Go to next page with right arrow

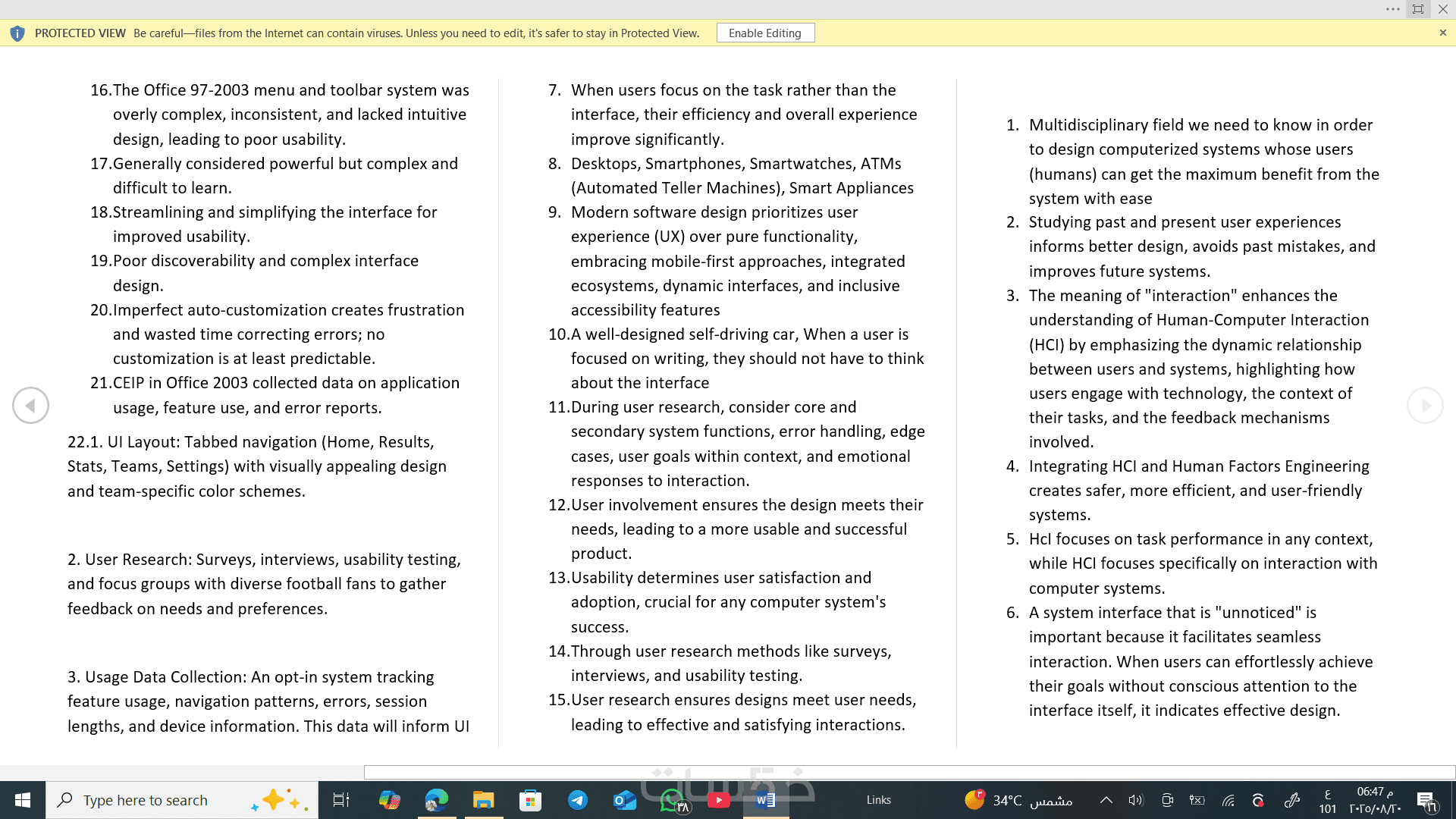tap(1425, 406)
